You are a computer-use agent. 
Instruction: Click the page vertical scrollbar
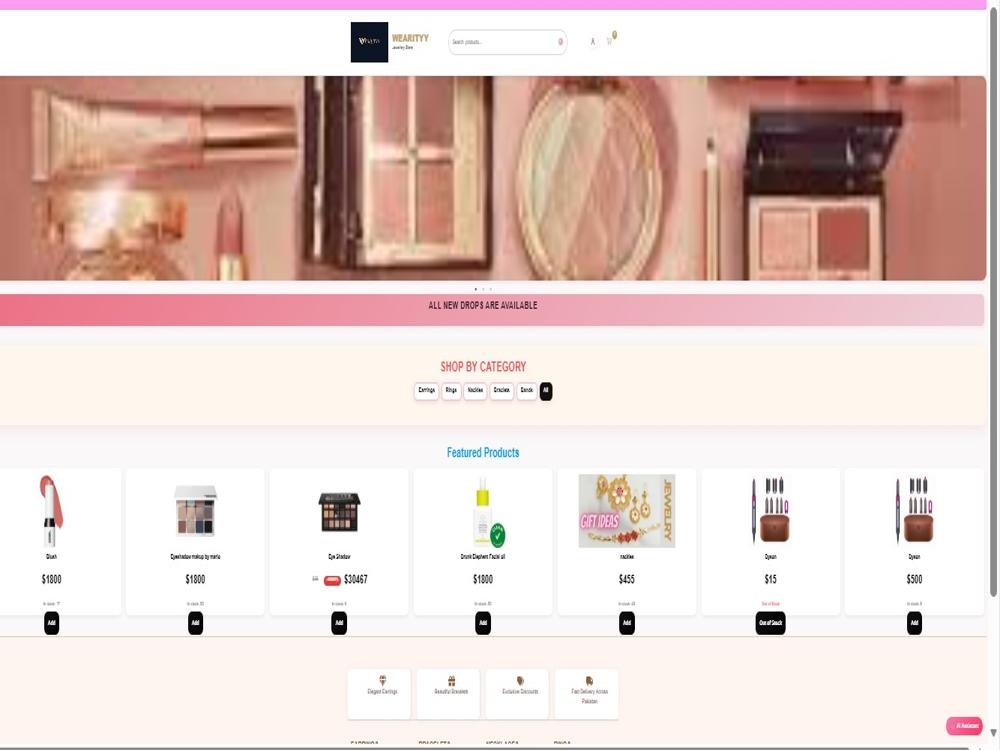click(994, 300)
